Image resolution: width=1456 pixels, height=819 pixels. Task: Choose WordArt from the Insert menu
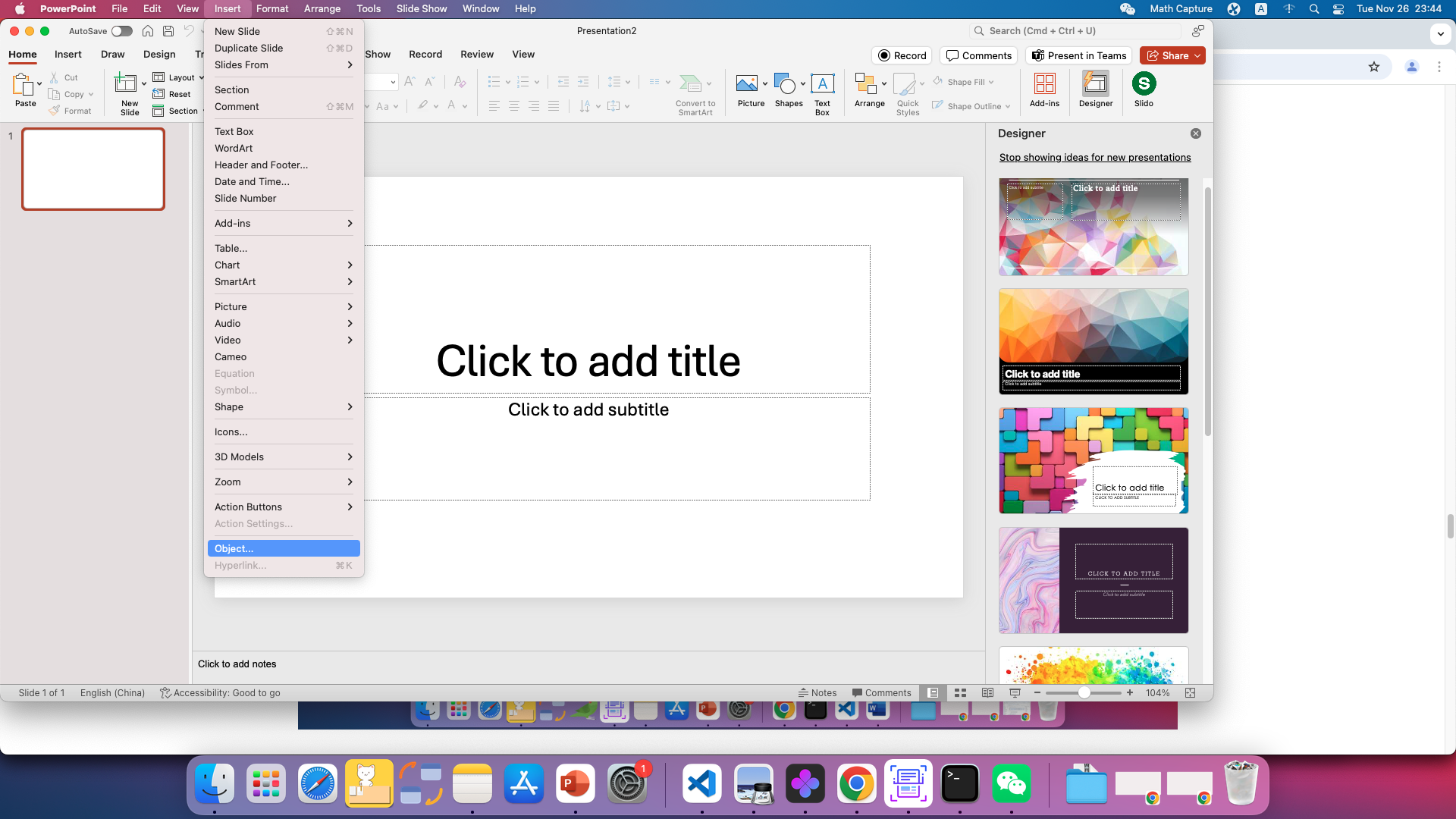[x=284, y=148]
